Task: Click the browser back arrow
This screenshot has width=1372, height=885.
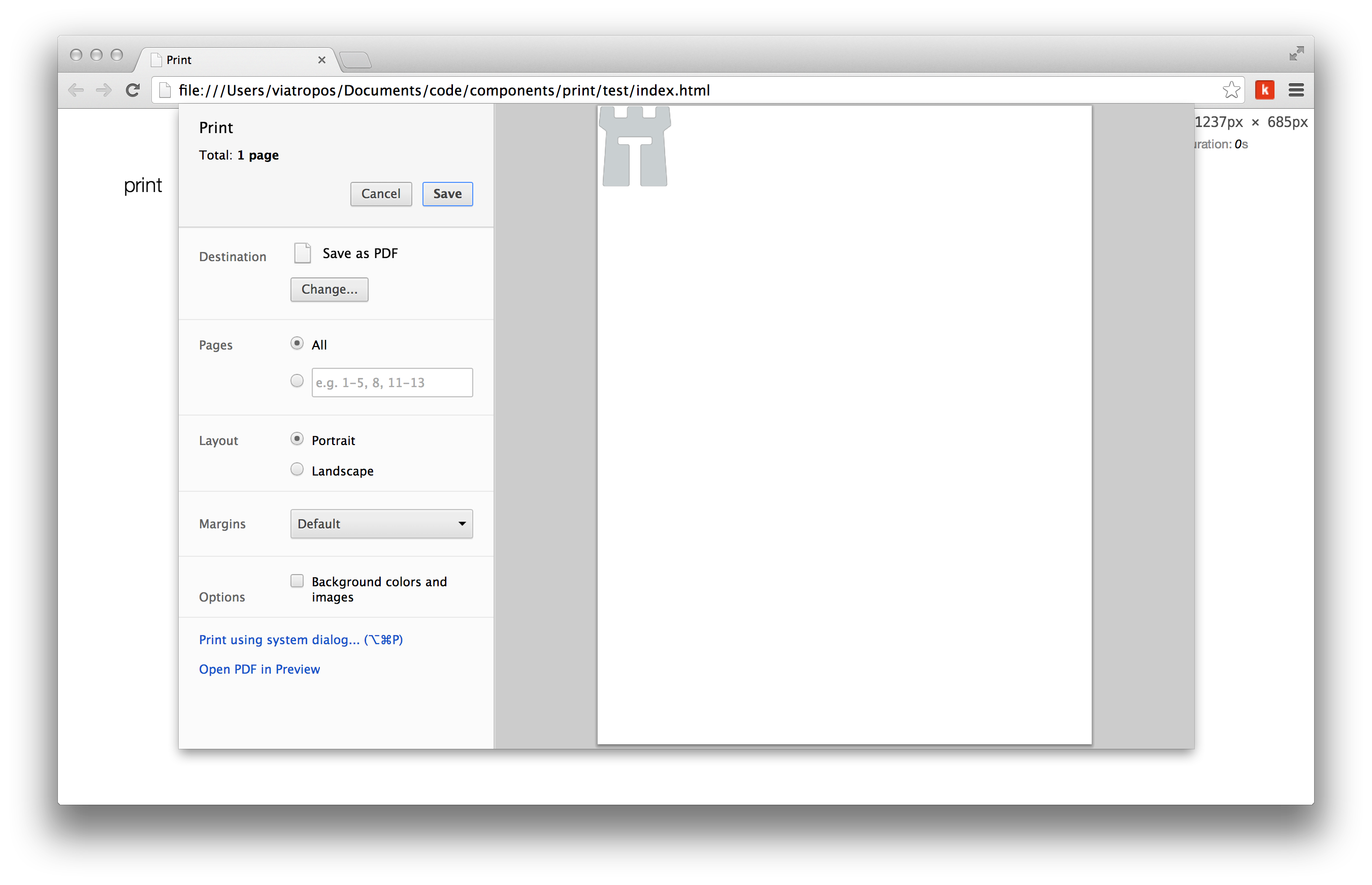Action: (x=76, y=90)
